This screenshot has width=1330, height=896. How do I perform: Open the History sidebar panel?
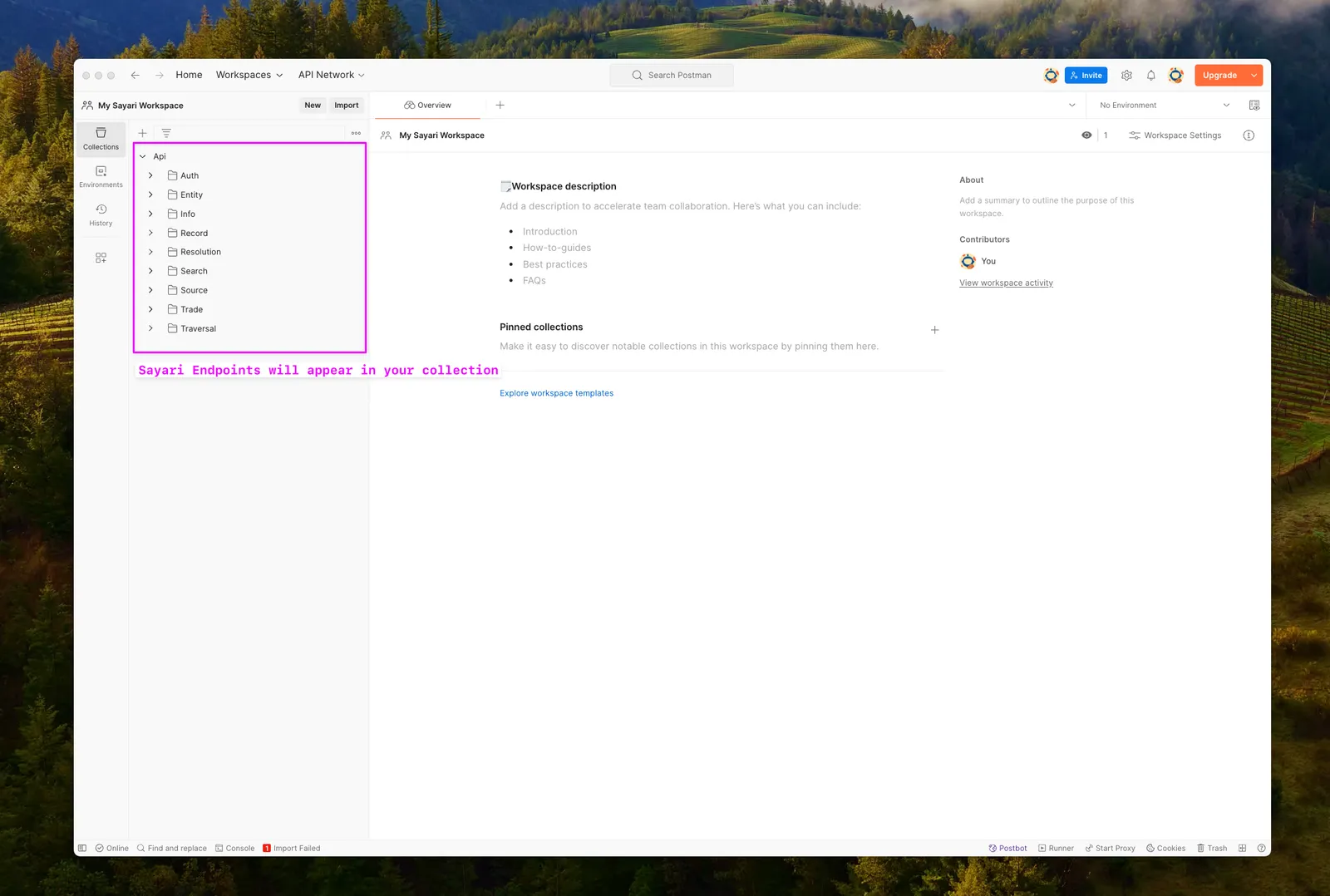[x=101, y=214]
